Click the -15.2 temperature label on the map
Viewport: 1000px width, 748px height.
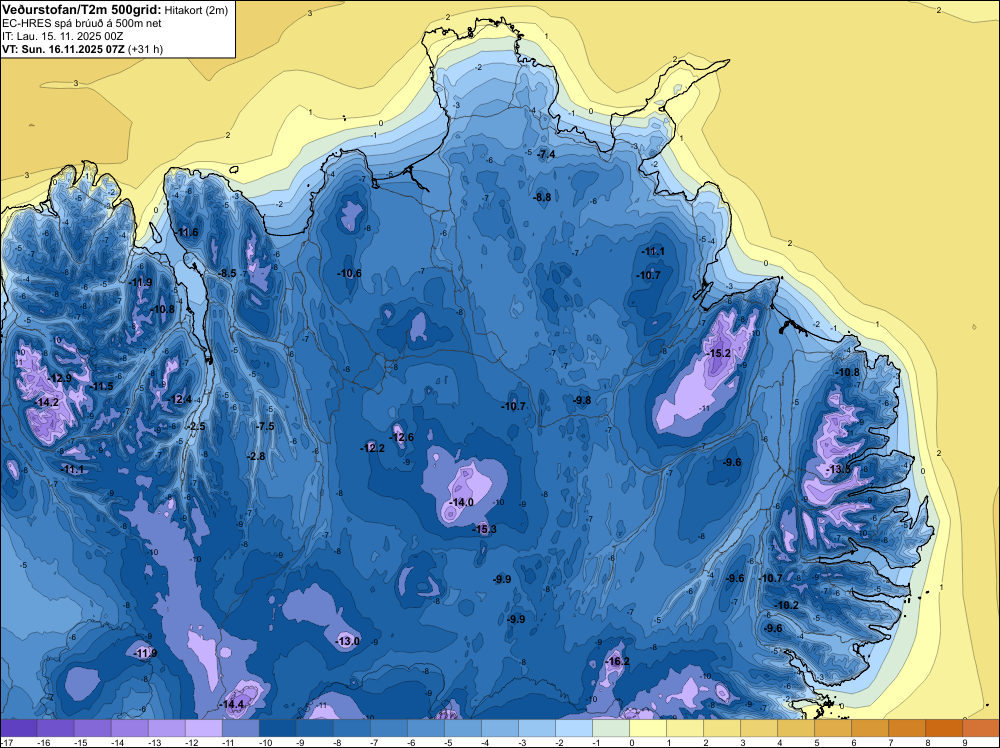coord(719,353)
